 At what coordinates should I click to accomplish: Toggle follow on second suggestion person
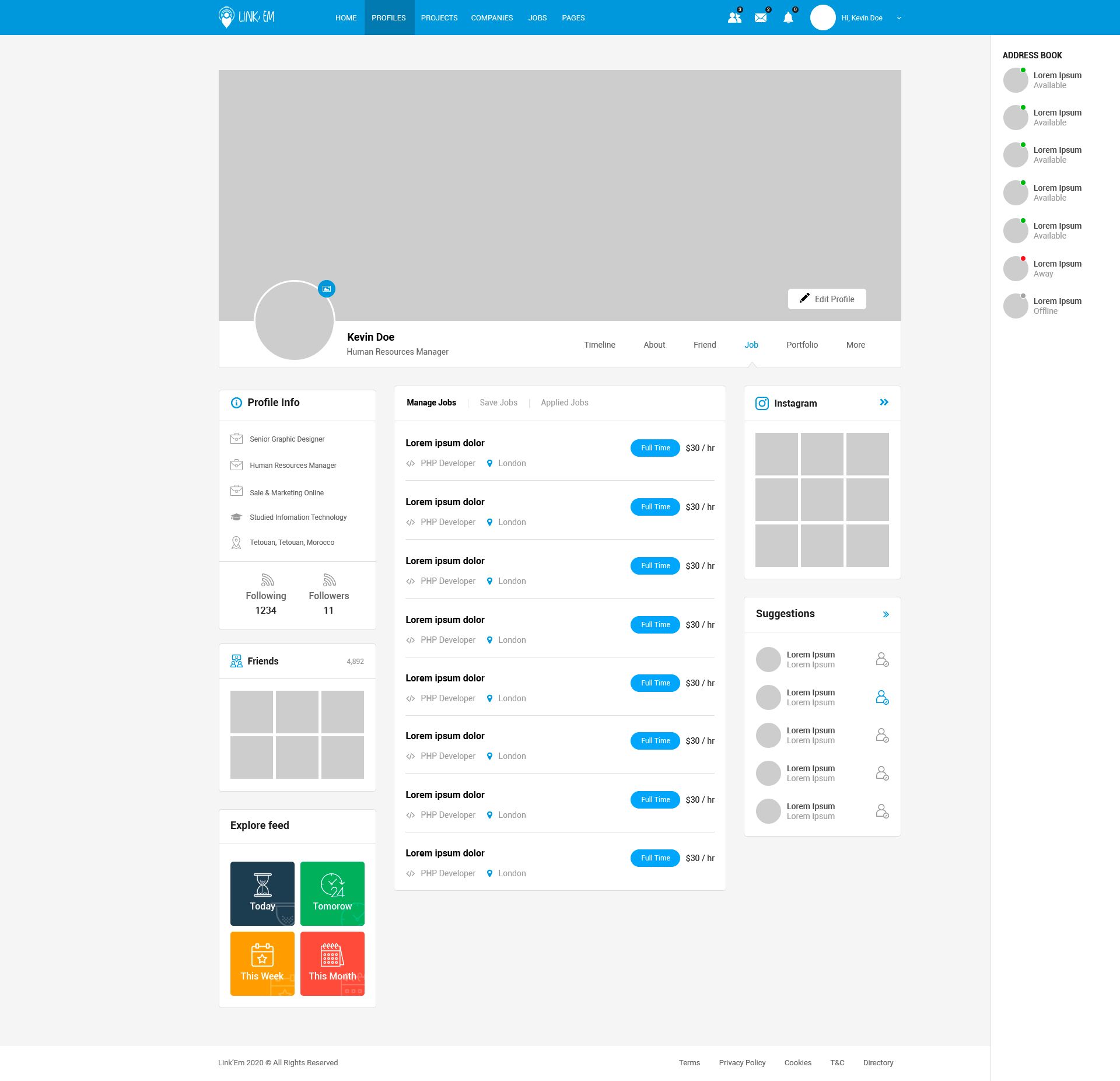(x=882, y=697)
